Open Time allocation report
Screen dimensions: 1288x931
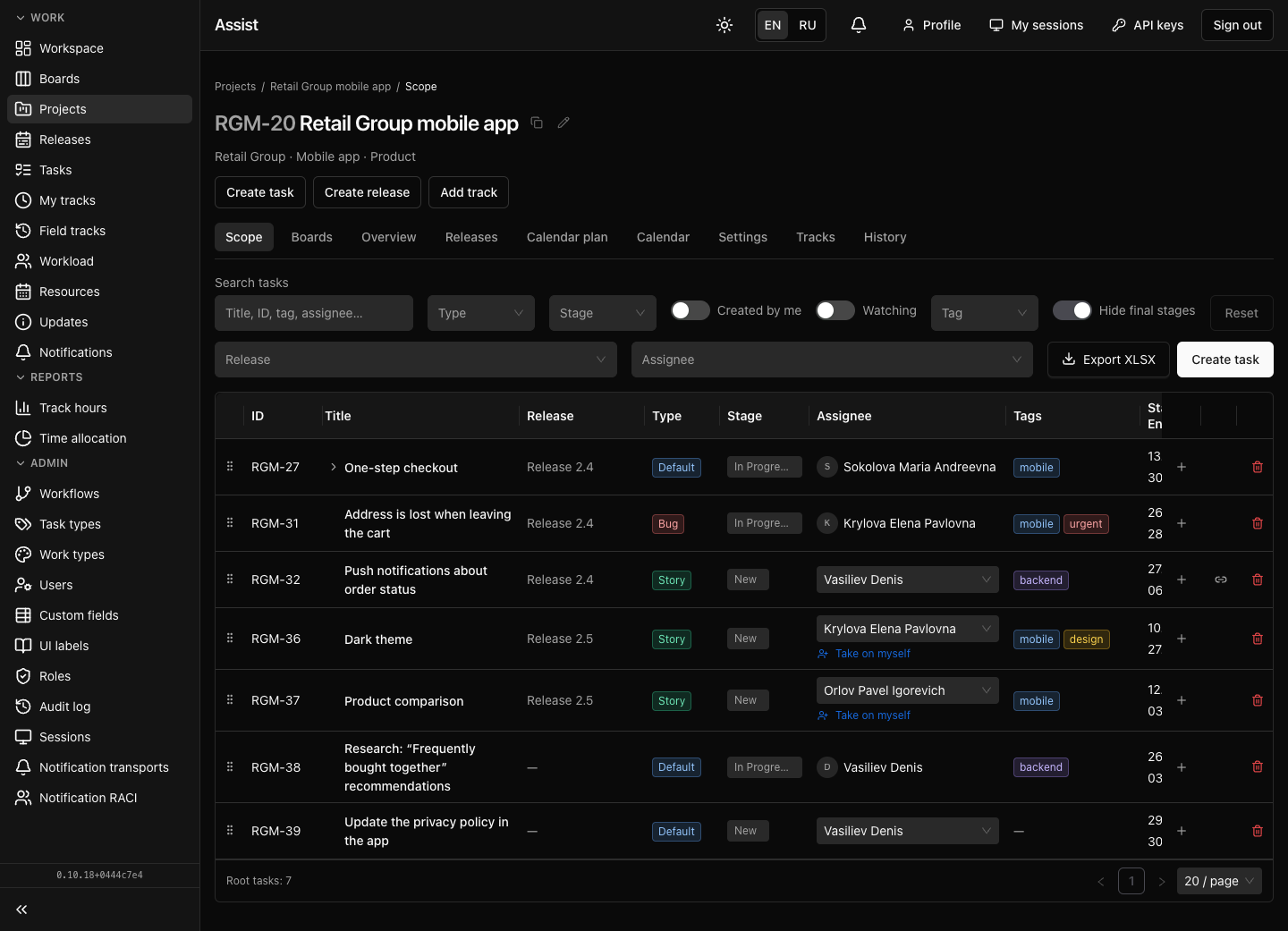[x=99, y=438]
